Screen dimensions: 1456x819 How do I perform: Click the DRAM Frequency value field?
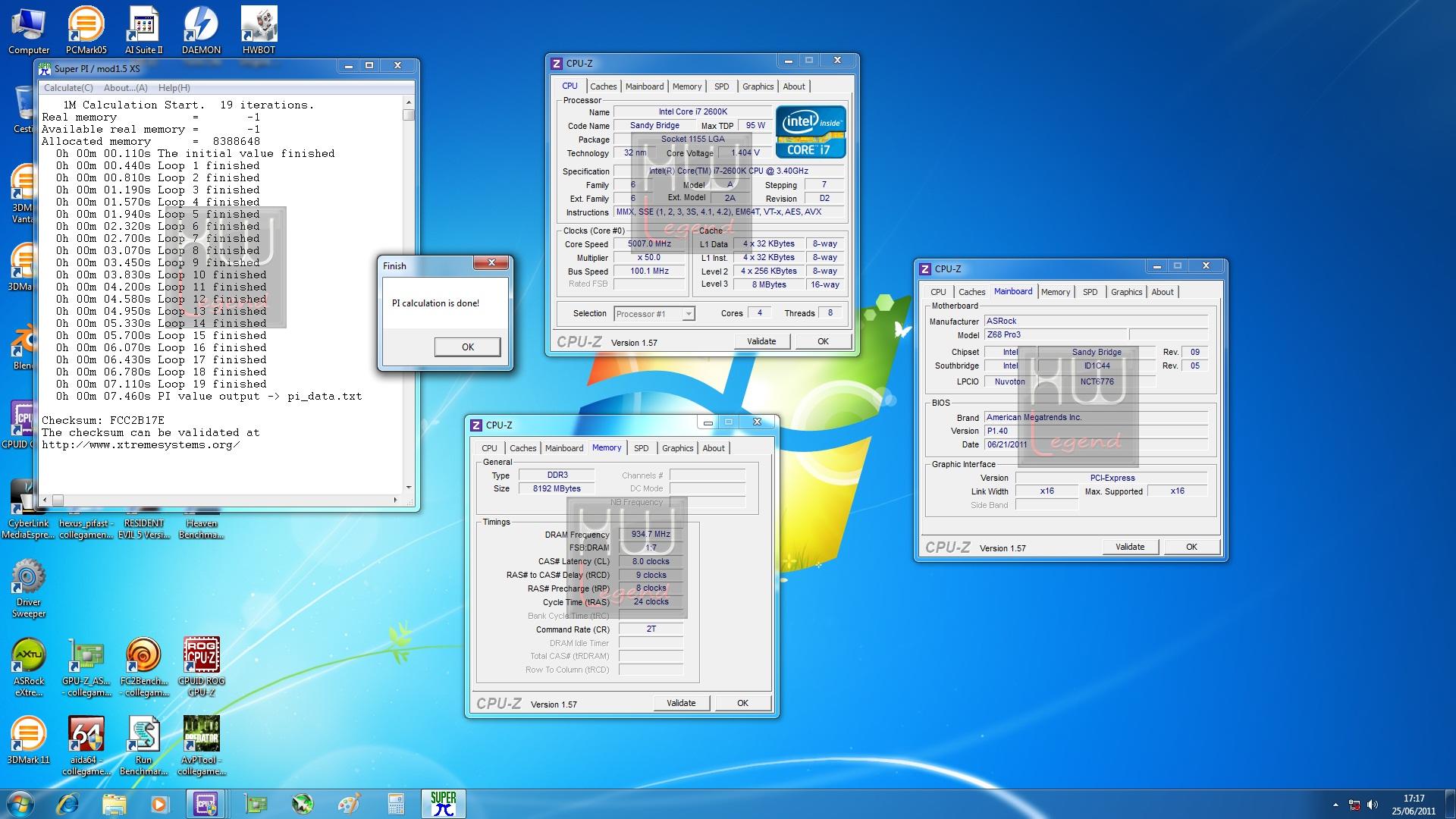pos(651,534)
